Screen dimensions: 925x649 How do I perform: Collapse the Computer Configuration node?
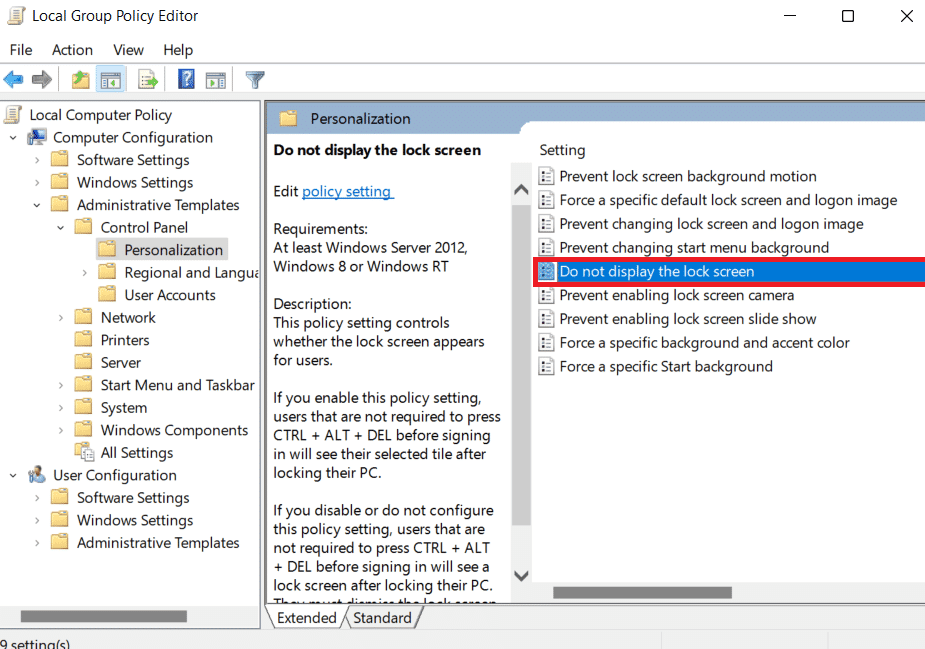click(x=13, y=137)
